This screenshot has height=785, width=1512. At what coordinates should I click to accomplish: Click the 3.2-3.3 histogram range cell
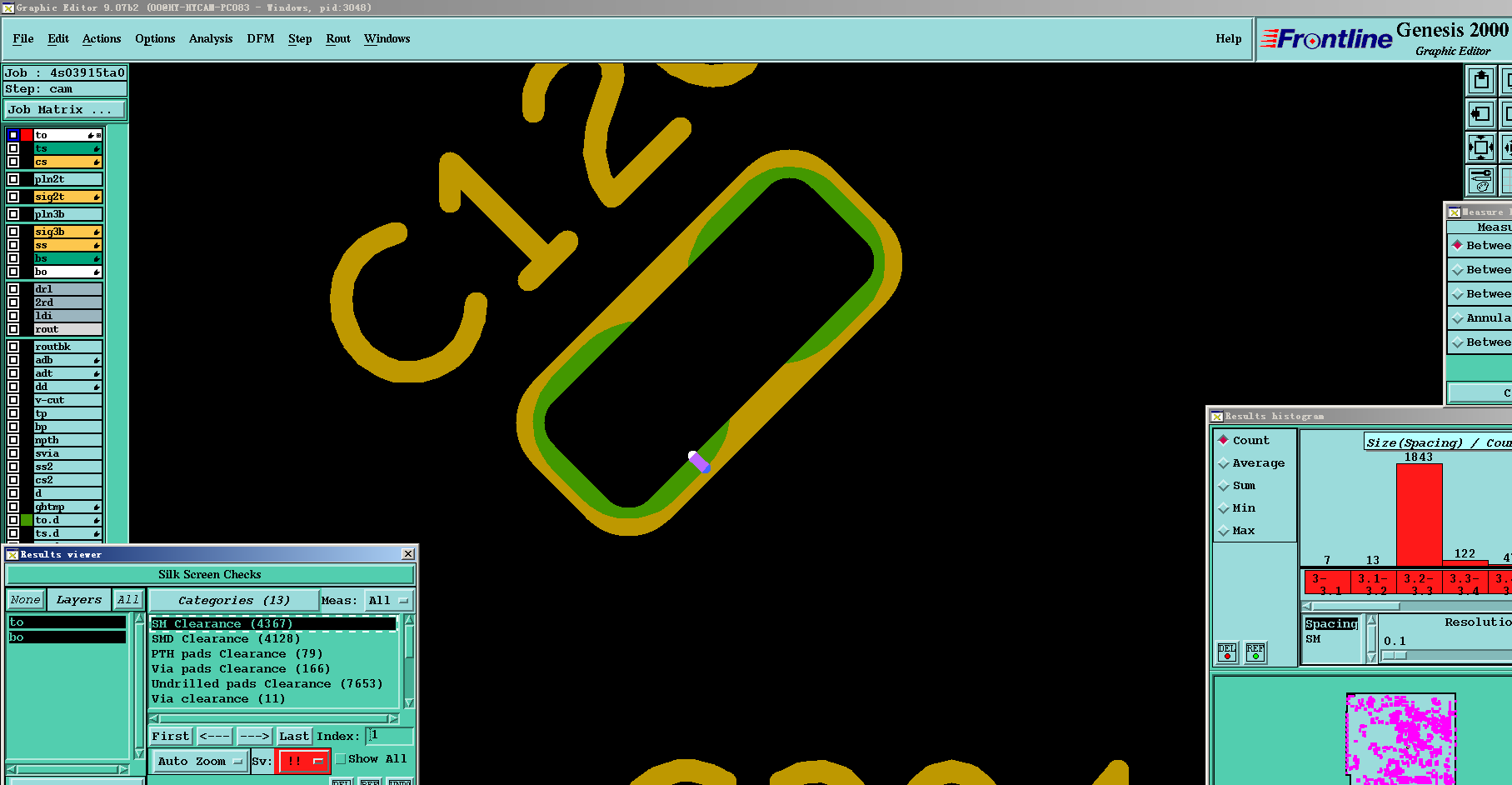(x=1419, y=582)
